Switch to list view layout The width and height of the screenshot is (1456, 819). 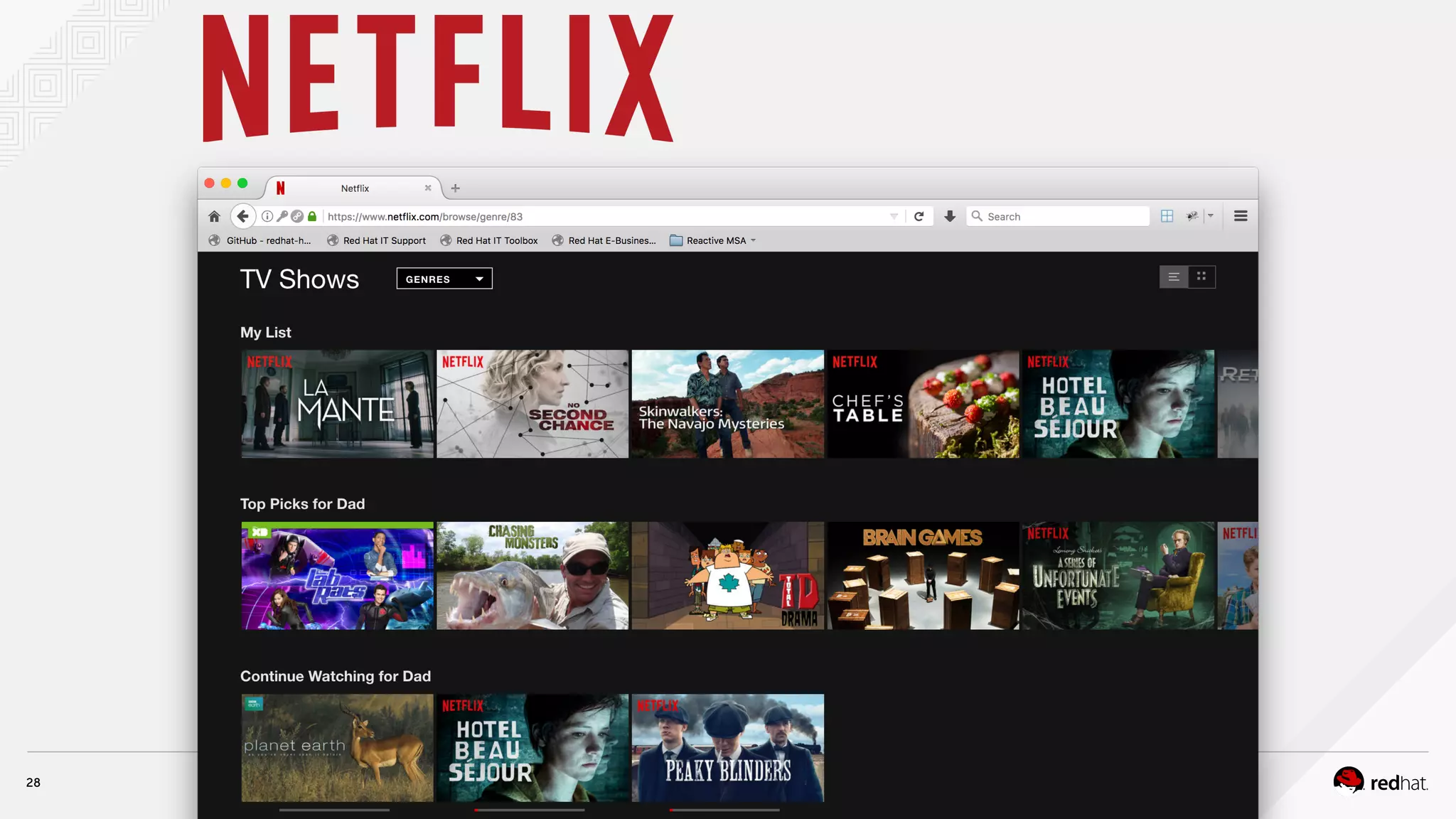(1174, 277)
